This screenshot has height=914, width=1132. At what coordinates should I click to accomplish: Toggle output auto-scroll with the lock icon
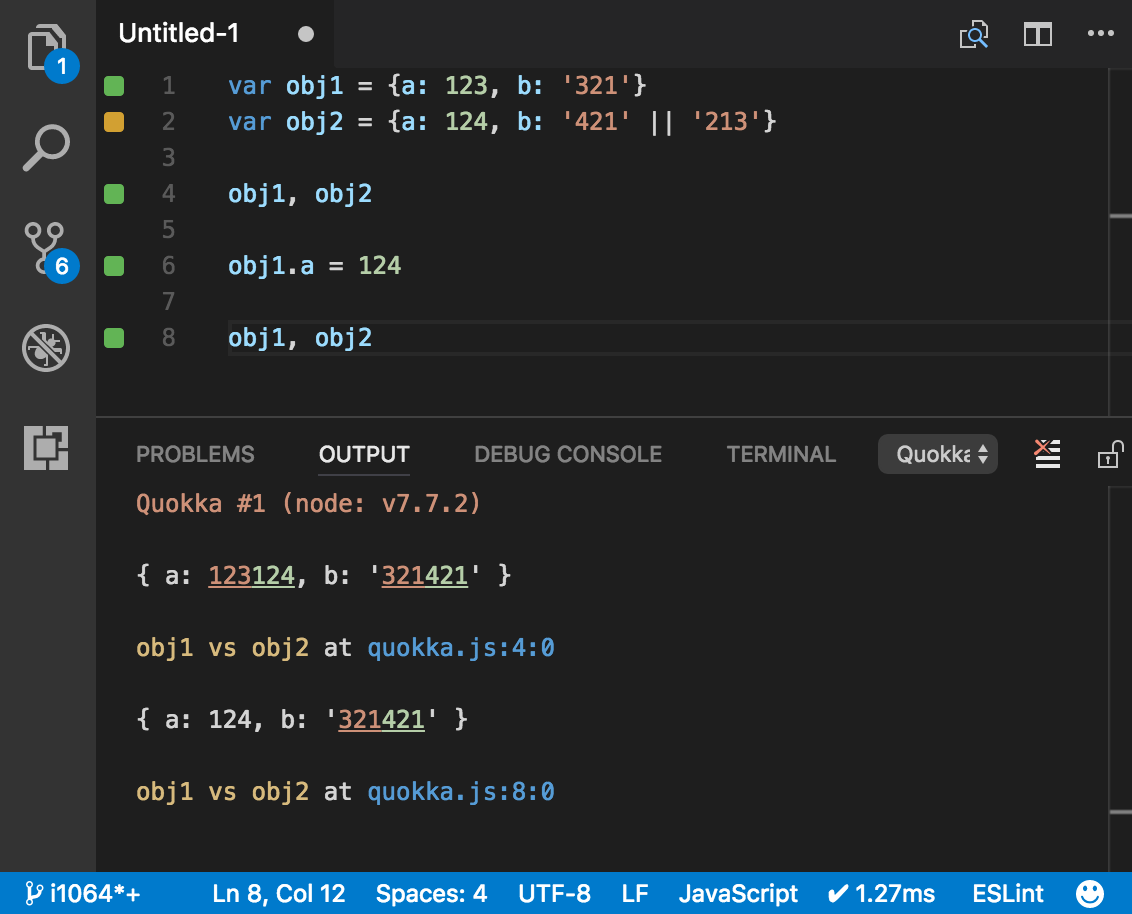tap(1109, 454)
